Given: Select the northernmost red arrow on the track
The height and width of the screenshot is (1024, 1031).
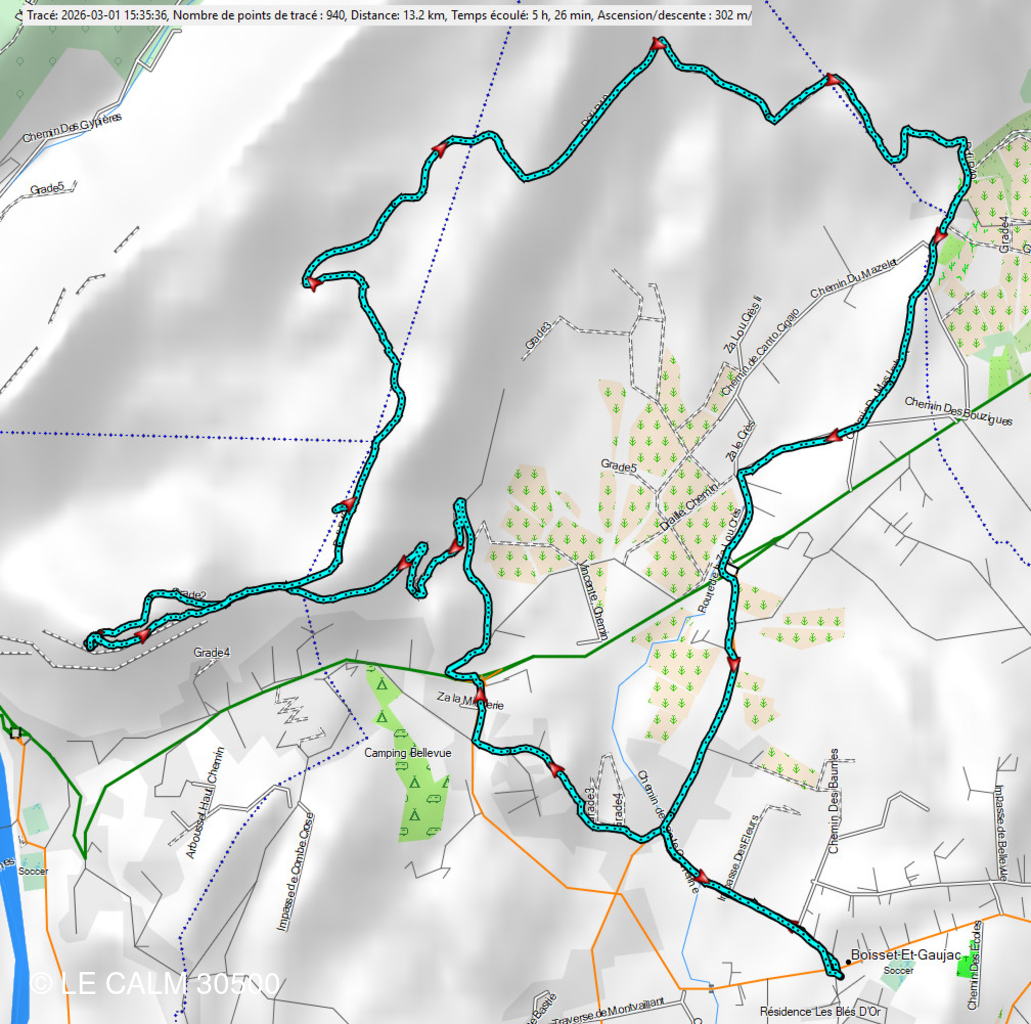Looking at the screenshot, I should click(x=657, y=44).
